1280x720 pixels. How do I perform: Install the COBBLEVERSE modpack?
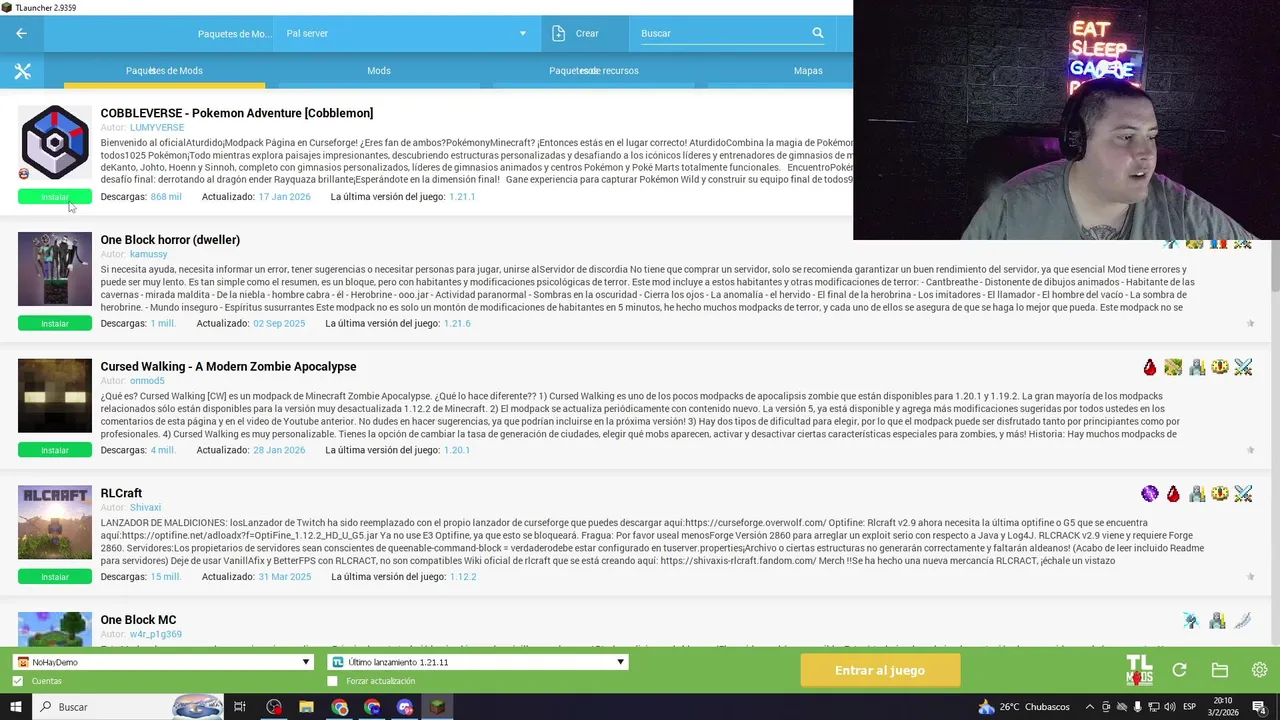point(55,197)
